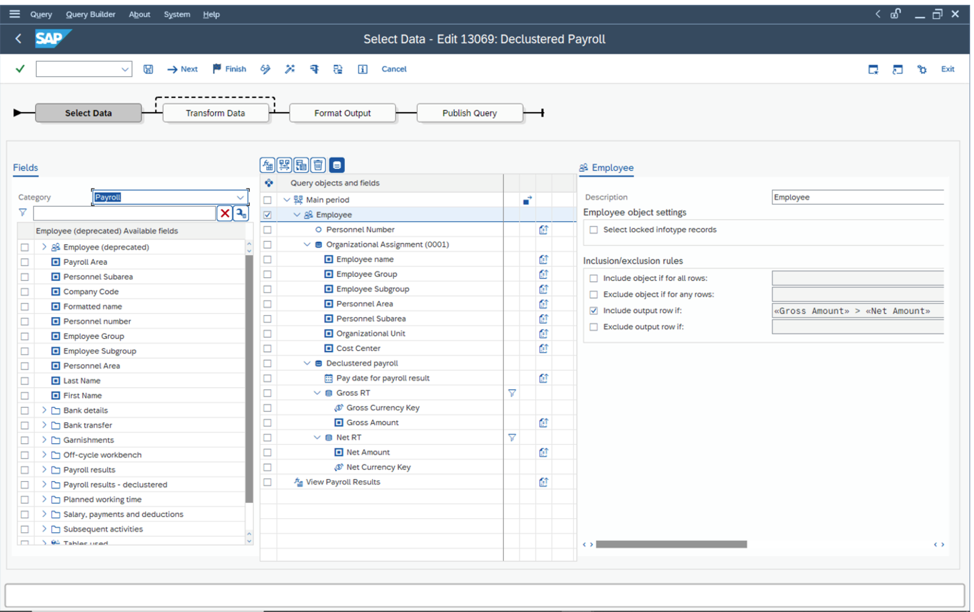Click the Transform Data step button
This screenshot has height=612, width=974.
point(216,112)
